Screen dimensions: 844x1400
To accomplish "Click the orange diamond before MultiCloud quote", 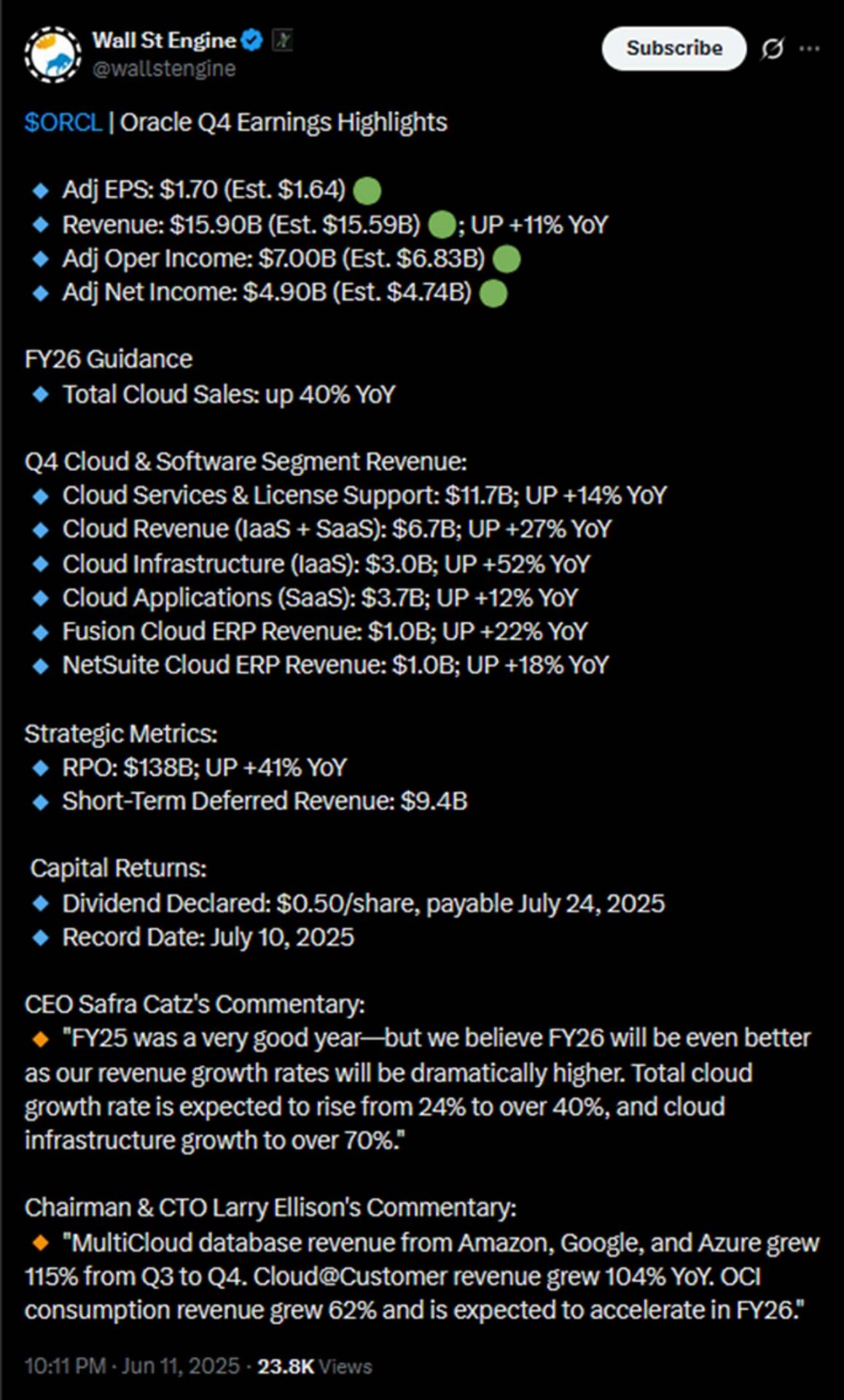I will (41, 1242).
